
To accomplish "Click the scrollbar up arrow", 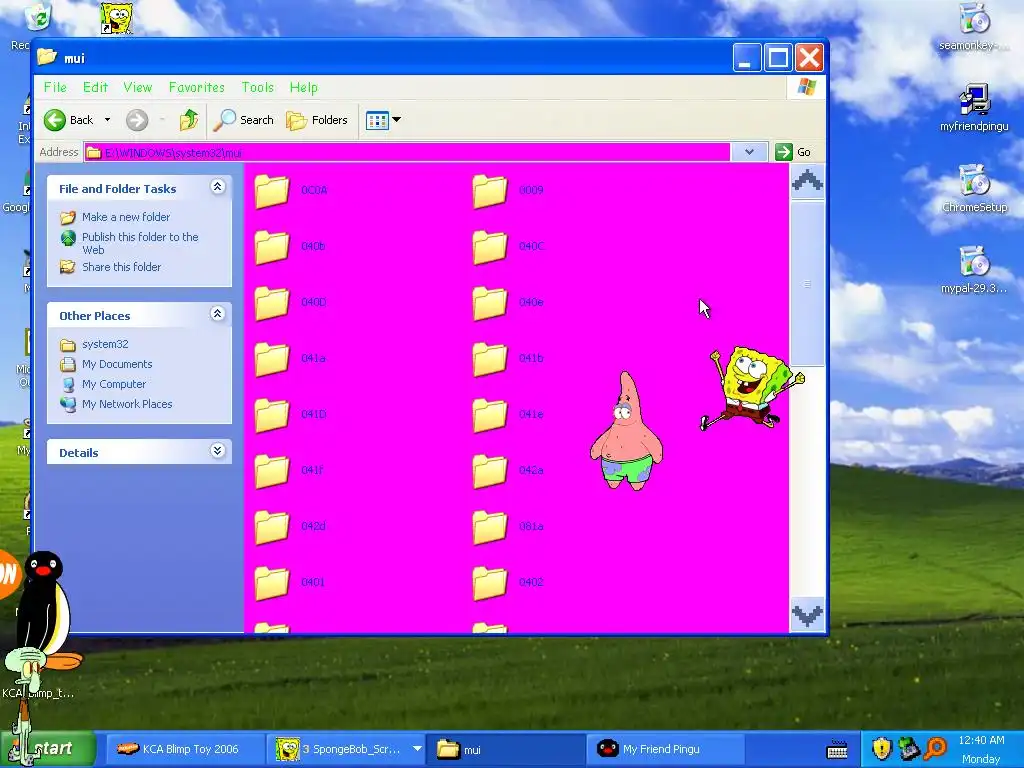I will coord(807,181).
